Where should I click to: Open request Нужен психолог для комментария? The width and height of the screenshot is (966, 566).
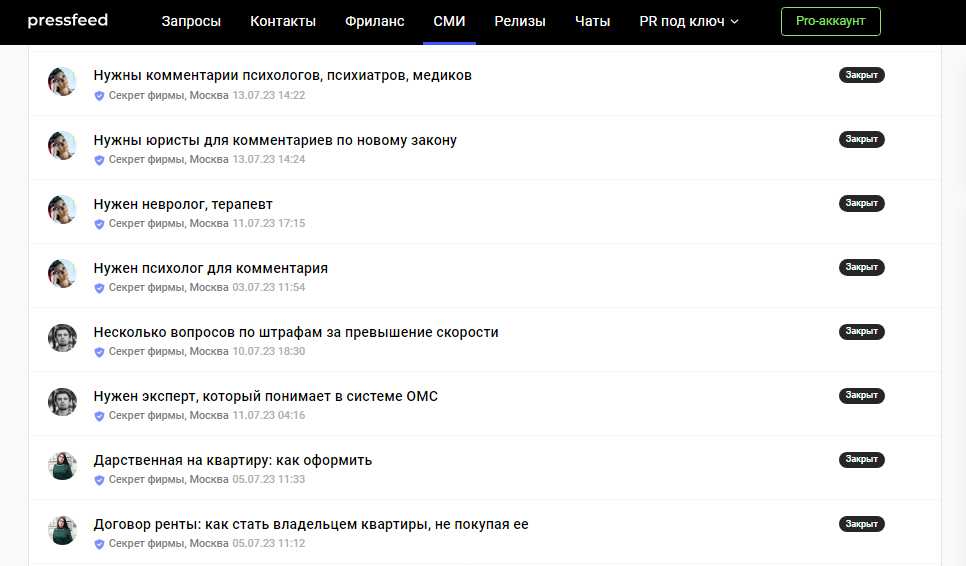[x=211, y=268]
